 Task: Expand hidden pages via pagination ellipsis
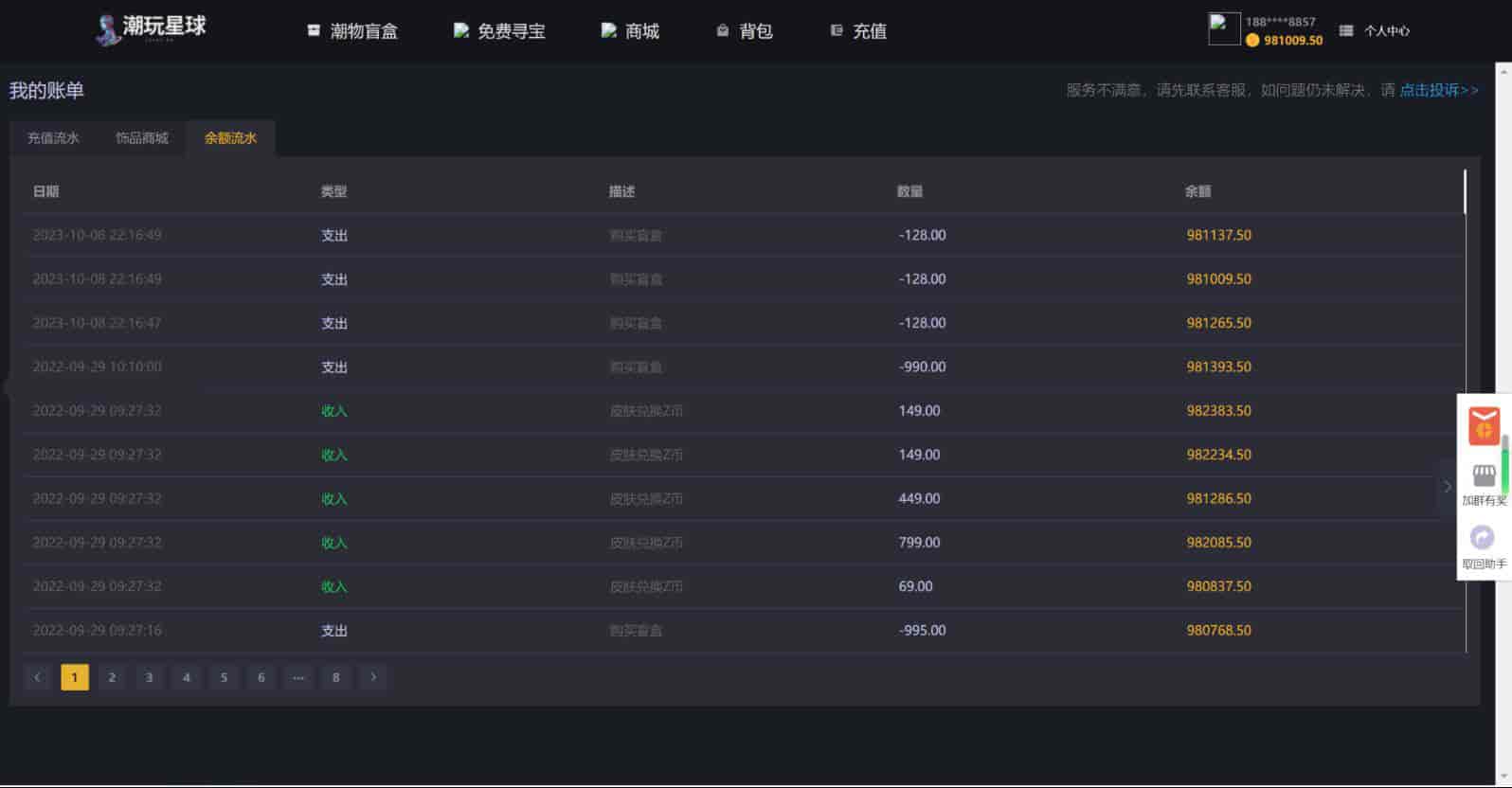[298, 677]
